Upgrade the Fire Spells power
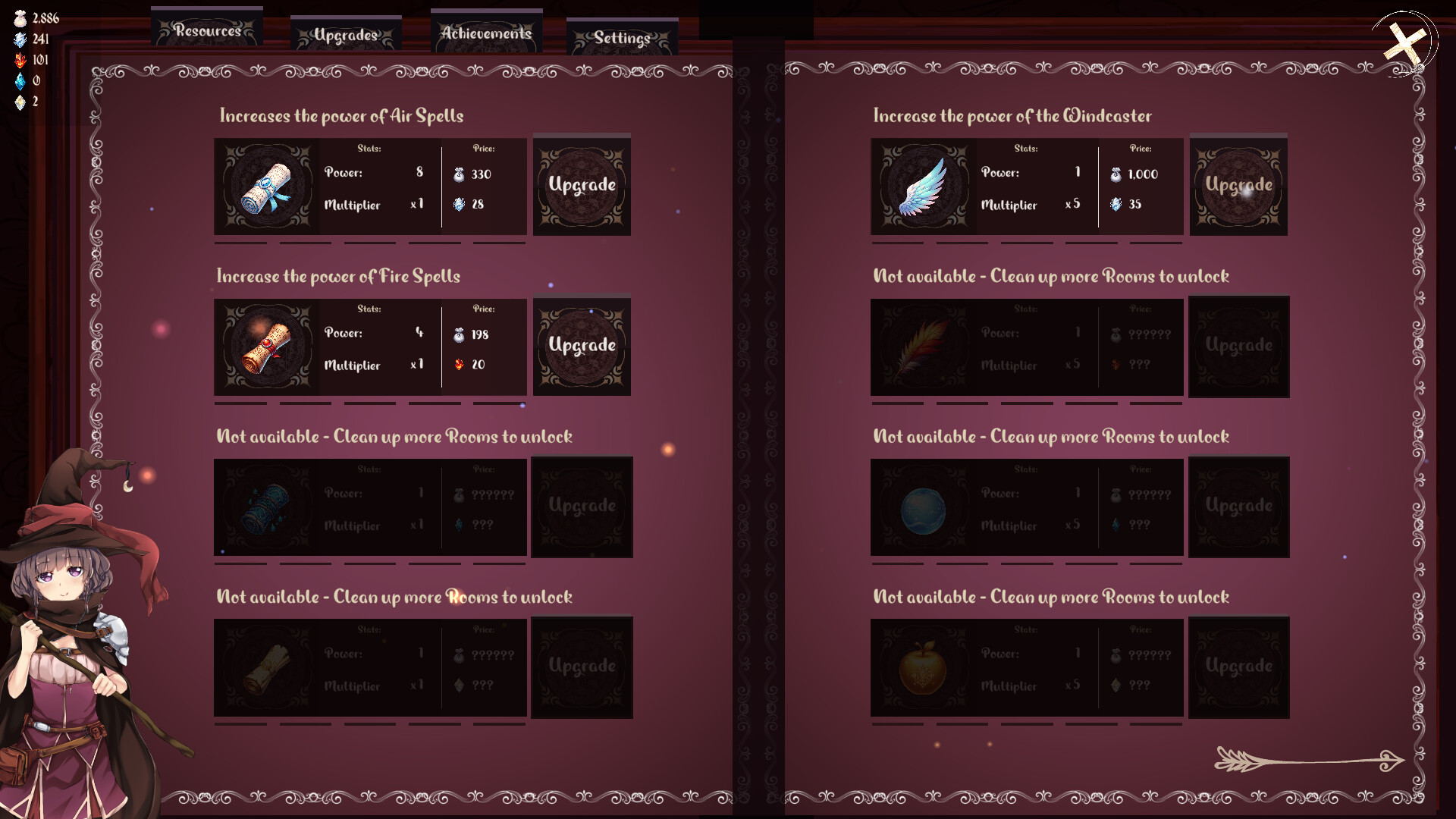The width and height of the screenshot is (1456, 819). (582, 346)
